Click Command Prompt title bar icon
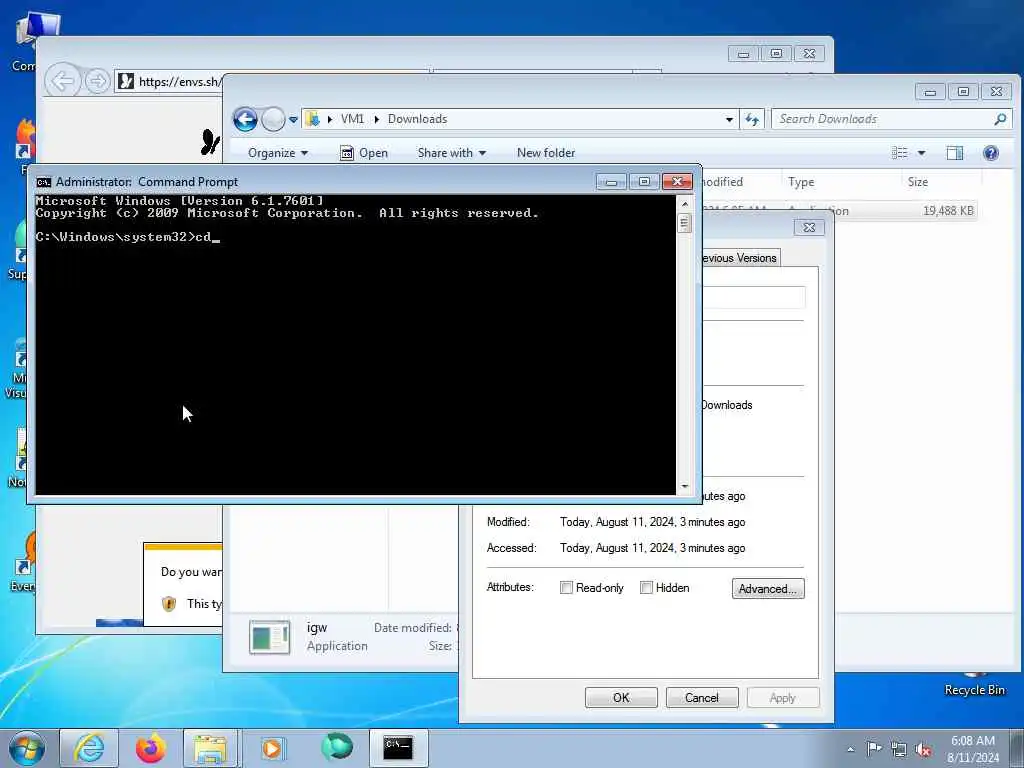Viewport: 1024px width, 768px height. click(44, 182)
